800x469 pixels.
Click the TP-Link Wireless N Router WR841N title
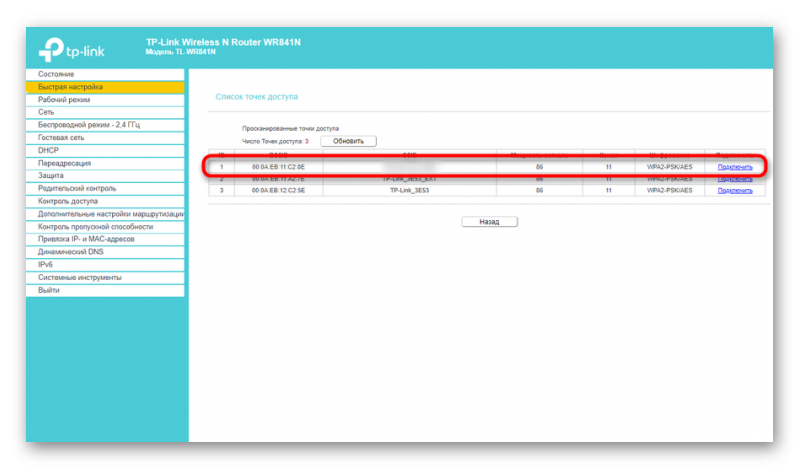[223, 42]
